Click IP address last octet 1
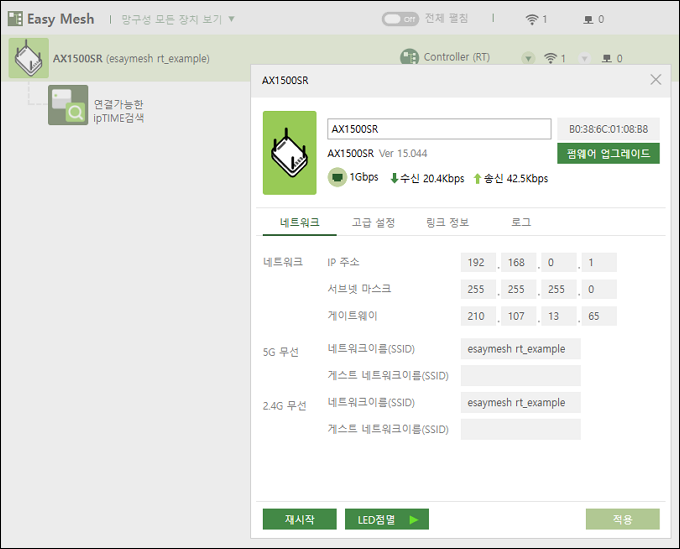Image resolution: width=680 pixels, height=549 pixels. coord(599,262)
